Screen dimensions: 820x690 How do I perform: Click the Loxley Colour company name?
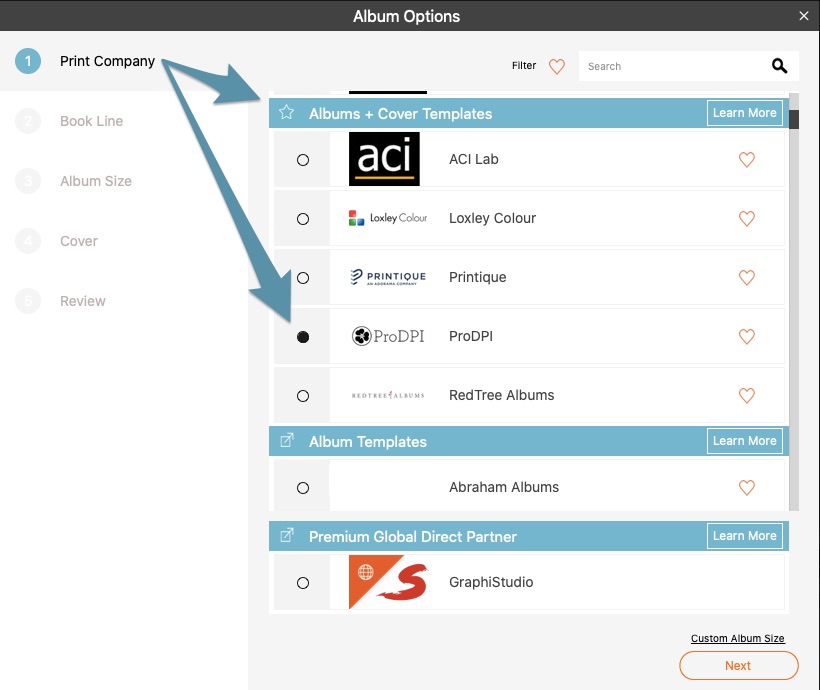click(x=493, y=218)
